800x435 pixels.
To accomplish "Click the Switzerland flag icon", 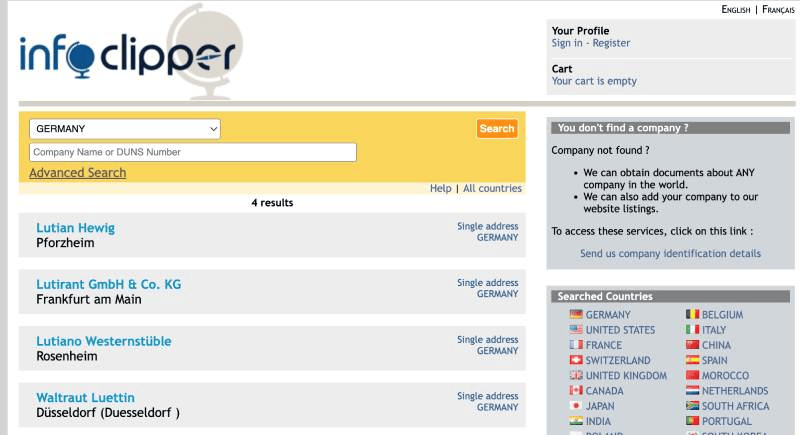I will point(576,360).
